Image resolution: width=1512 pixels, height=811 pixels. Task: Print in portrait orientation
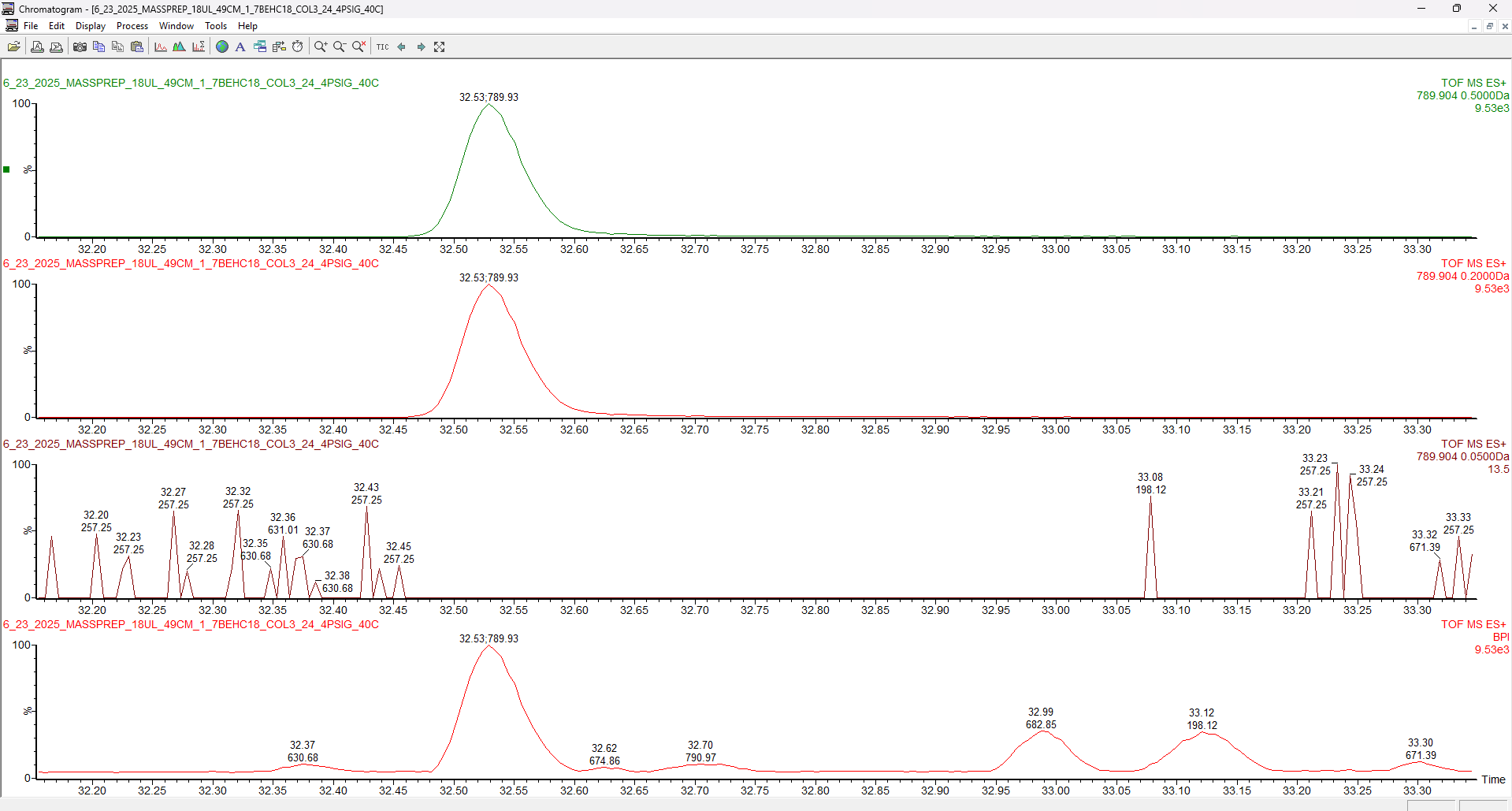pos(37,47)
